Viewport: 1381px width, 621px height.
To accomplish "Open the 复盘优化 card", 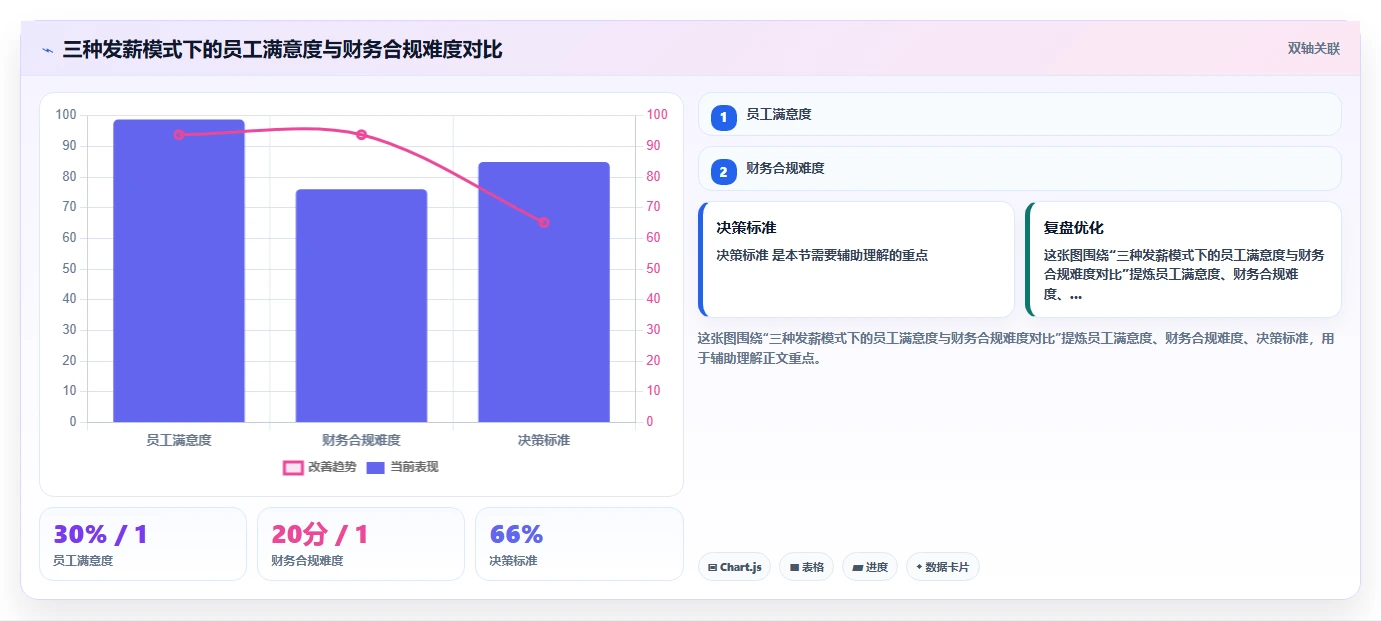I will pyautogui.click(x=1183, y=259).
